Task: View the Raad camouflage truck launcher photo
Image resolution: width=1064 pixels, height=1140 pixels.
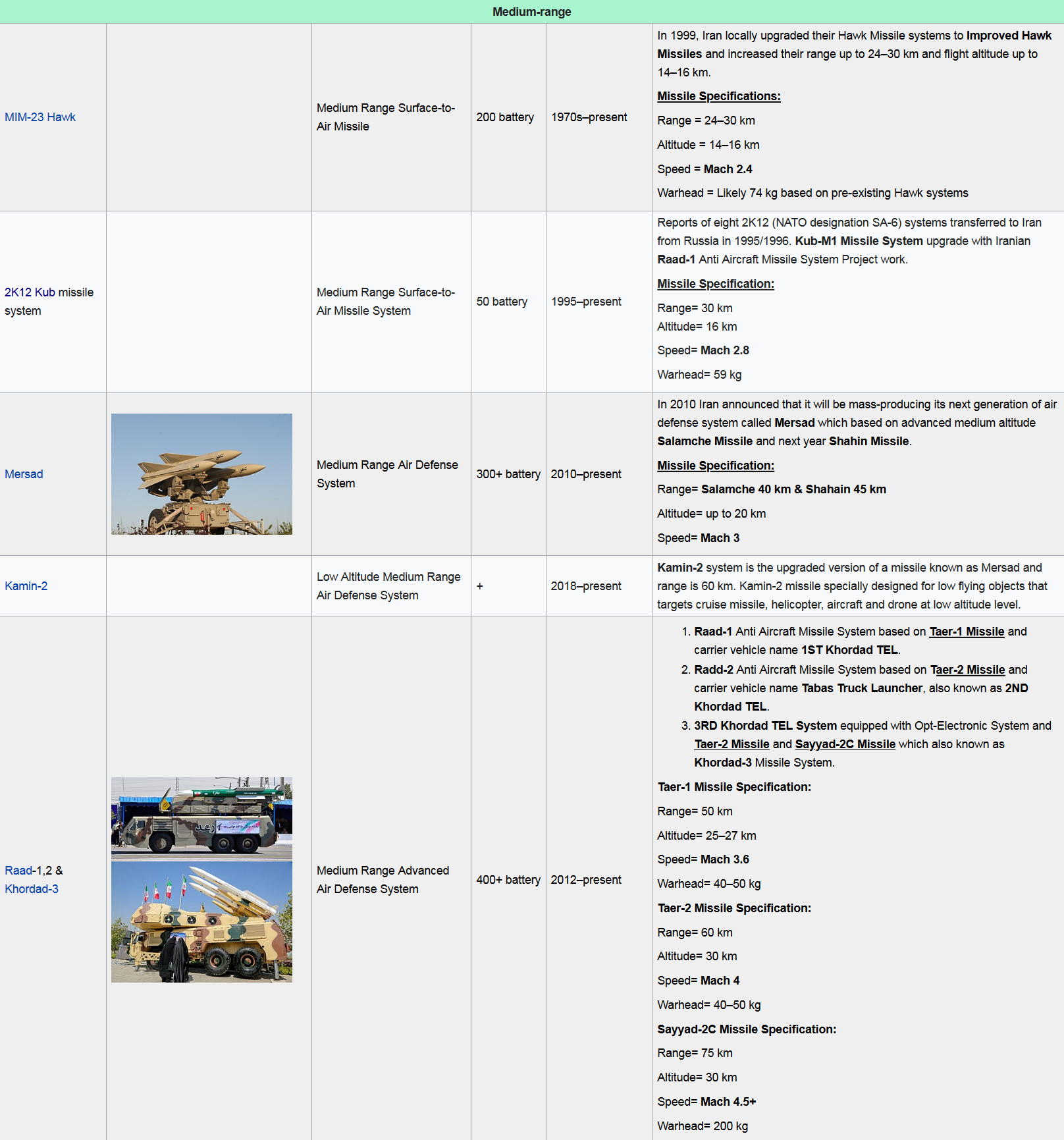Action: tap(201, 819)
